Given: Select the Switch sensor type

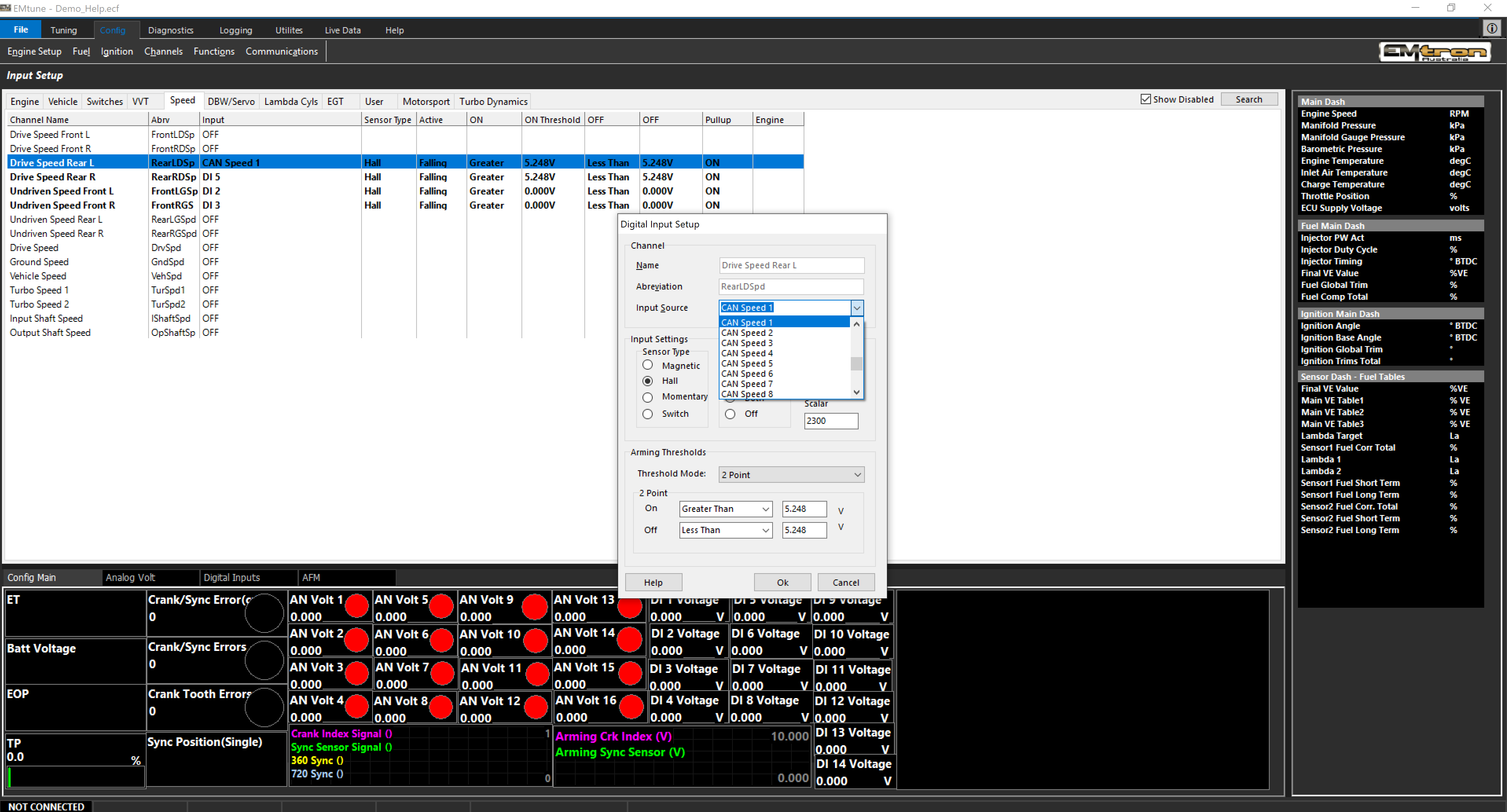Looking at the screenshot, I should point(648,414).
